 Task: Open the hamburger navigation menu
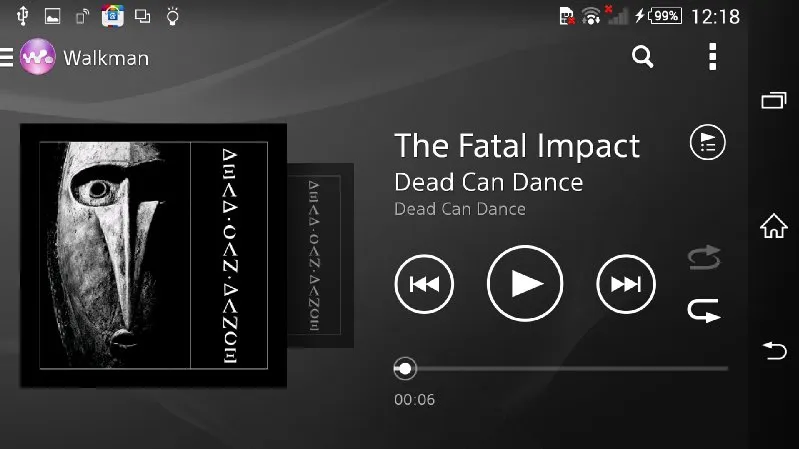(6, 57)
